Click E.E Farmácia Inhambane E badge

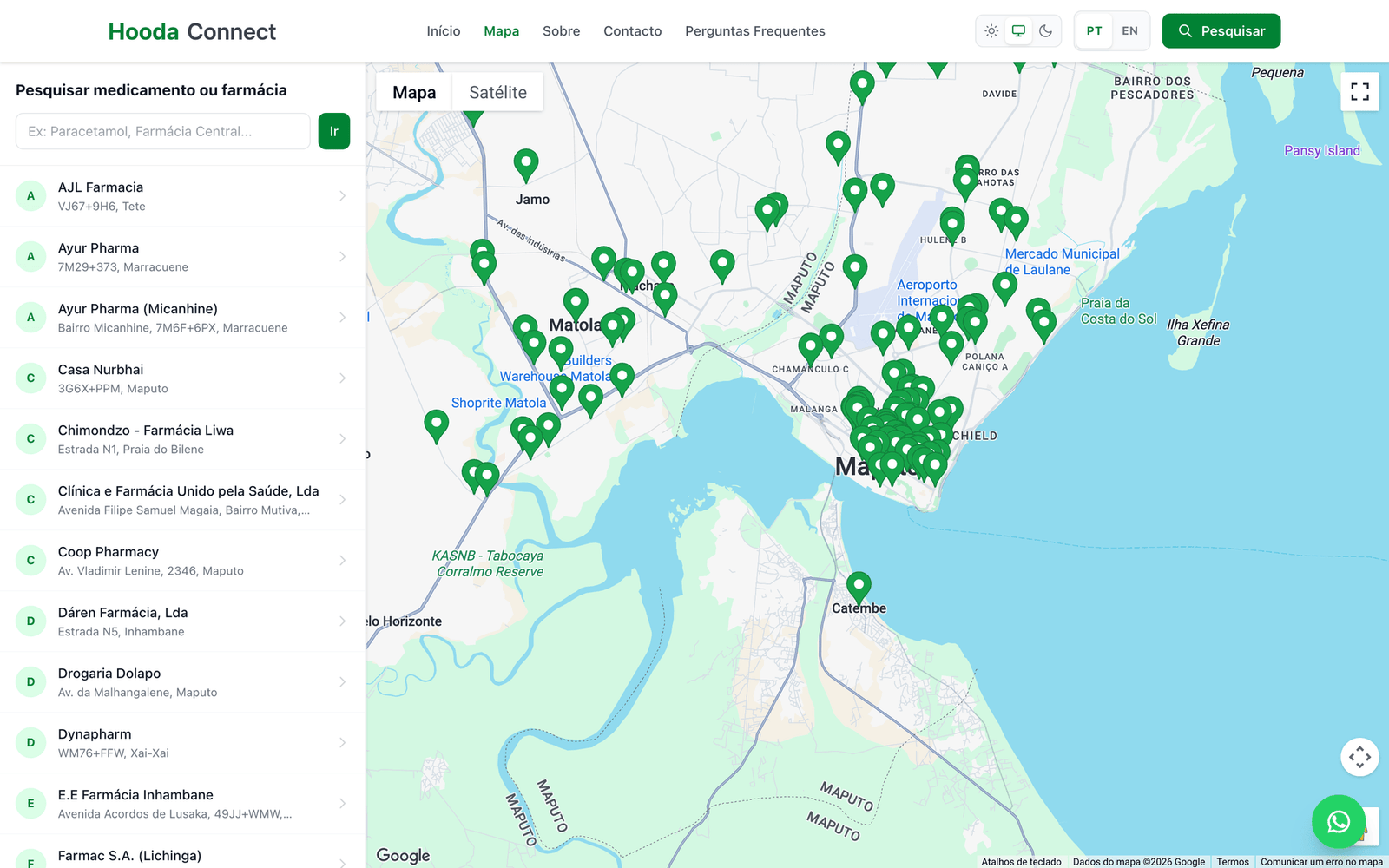click(31, 804)
